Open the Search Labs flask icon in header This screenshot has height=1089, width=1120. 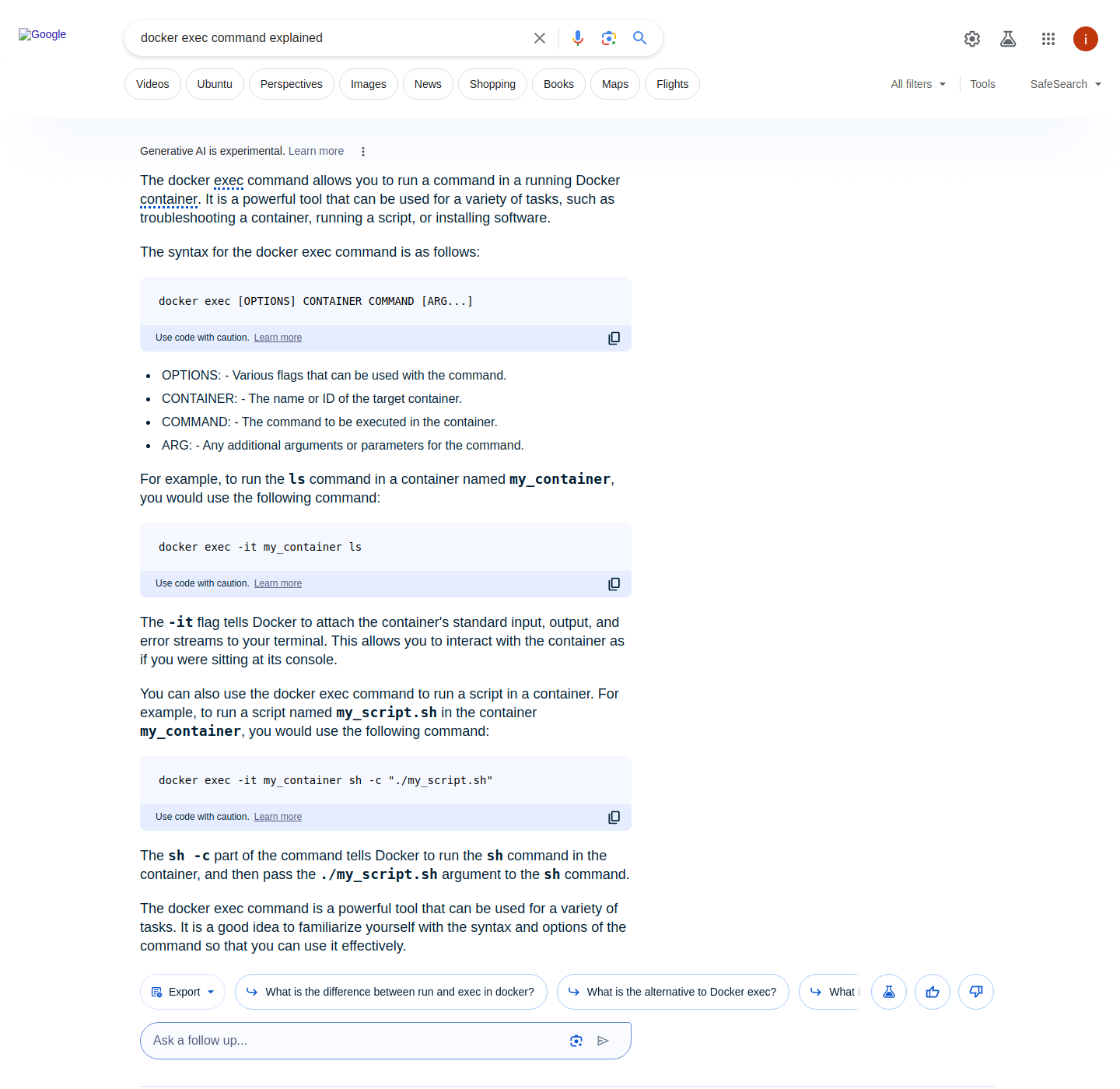(1008, 39)
